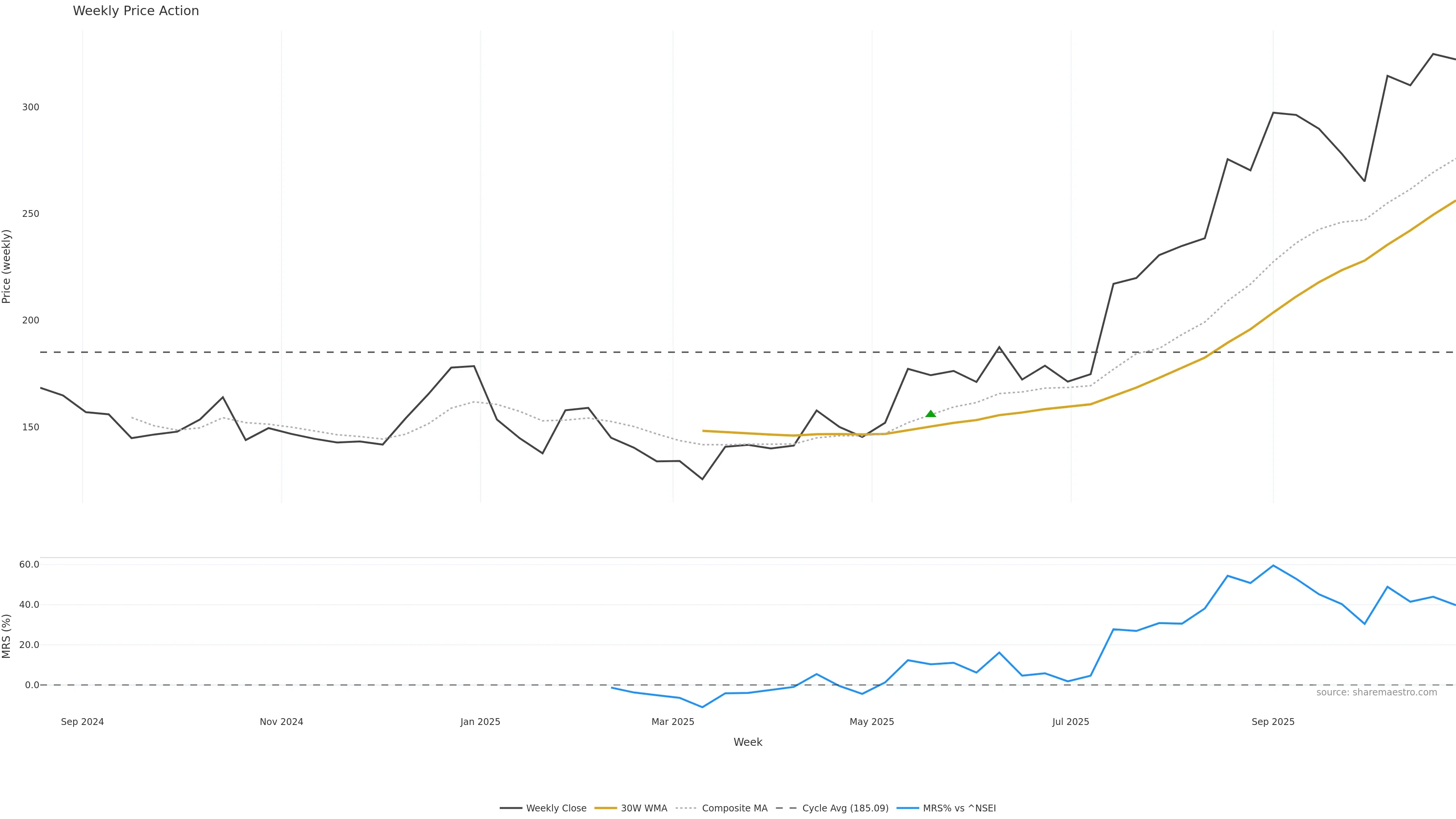This screenshot has height=819, width=1456.
Task: Pick the Jul 2025 x-axis label
Action: 1070,722
